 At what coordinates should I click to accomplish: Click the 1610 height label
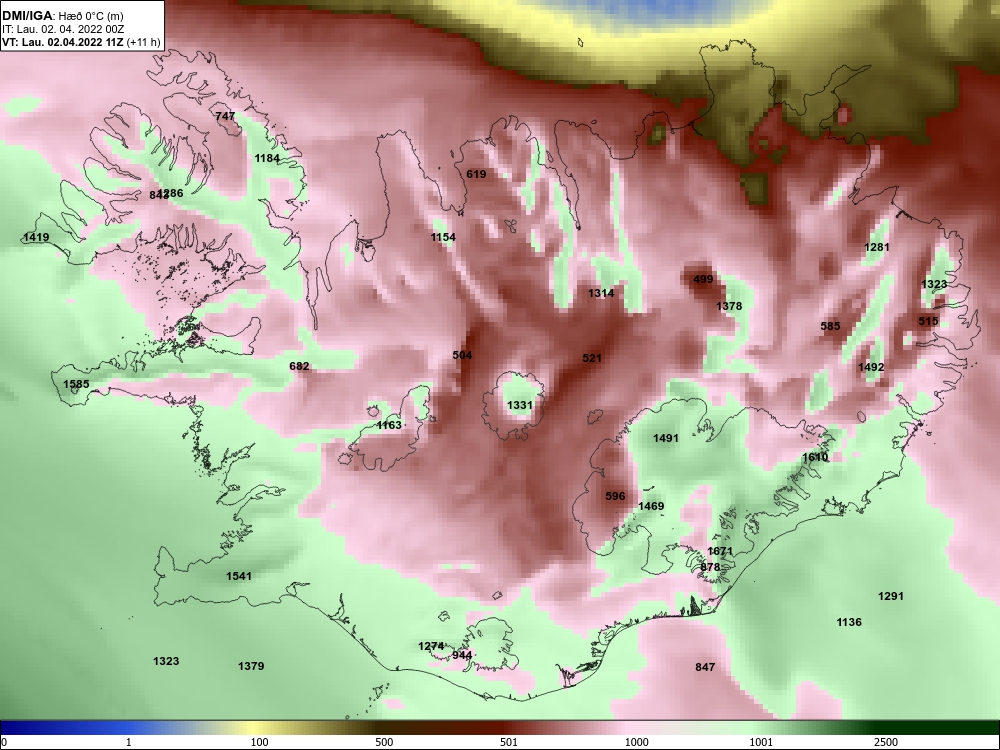coord(815,457)
